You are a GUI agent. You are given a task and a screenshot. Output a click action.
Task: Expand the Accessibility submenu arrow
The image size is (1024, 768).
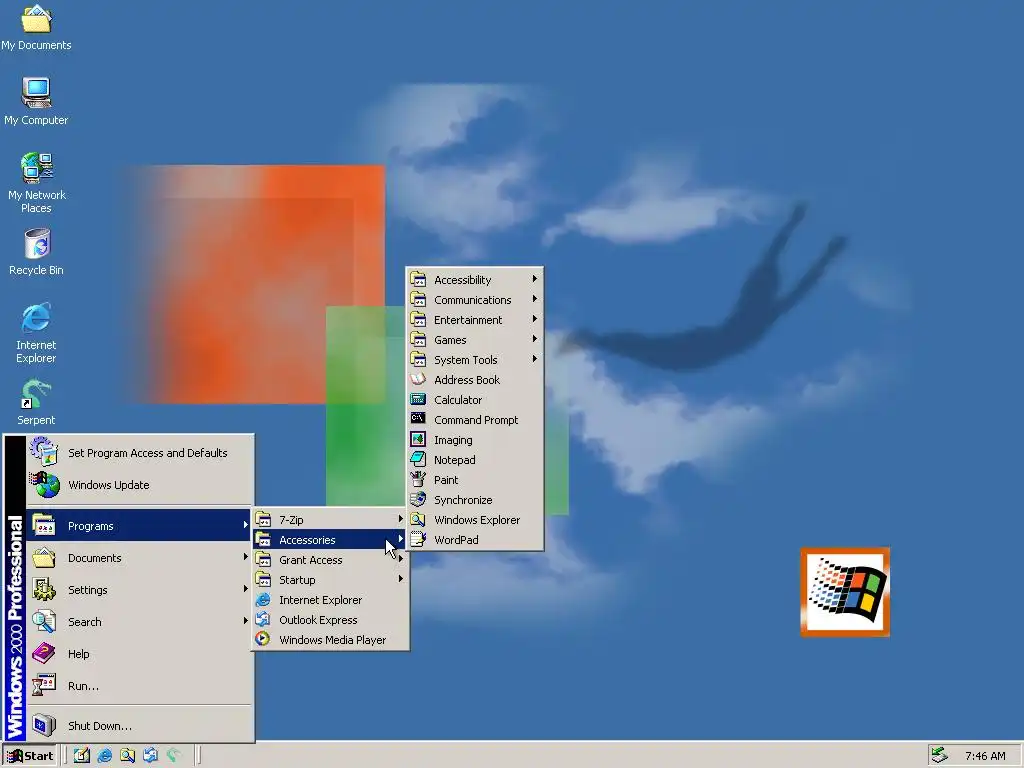click(534, 279)
